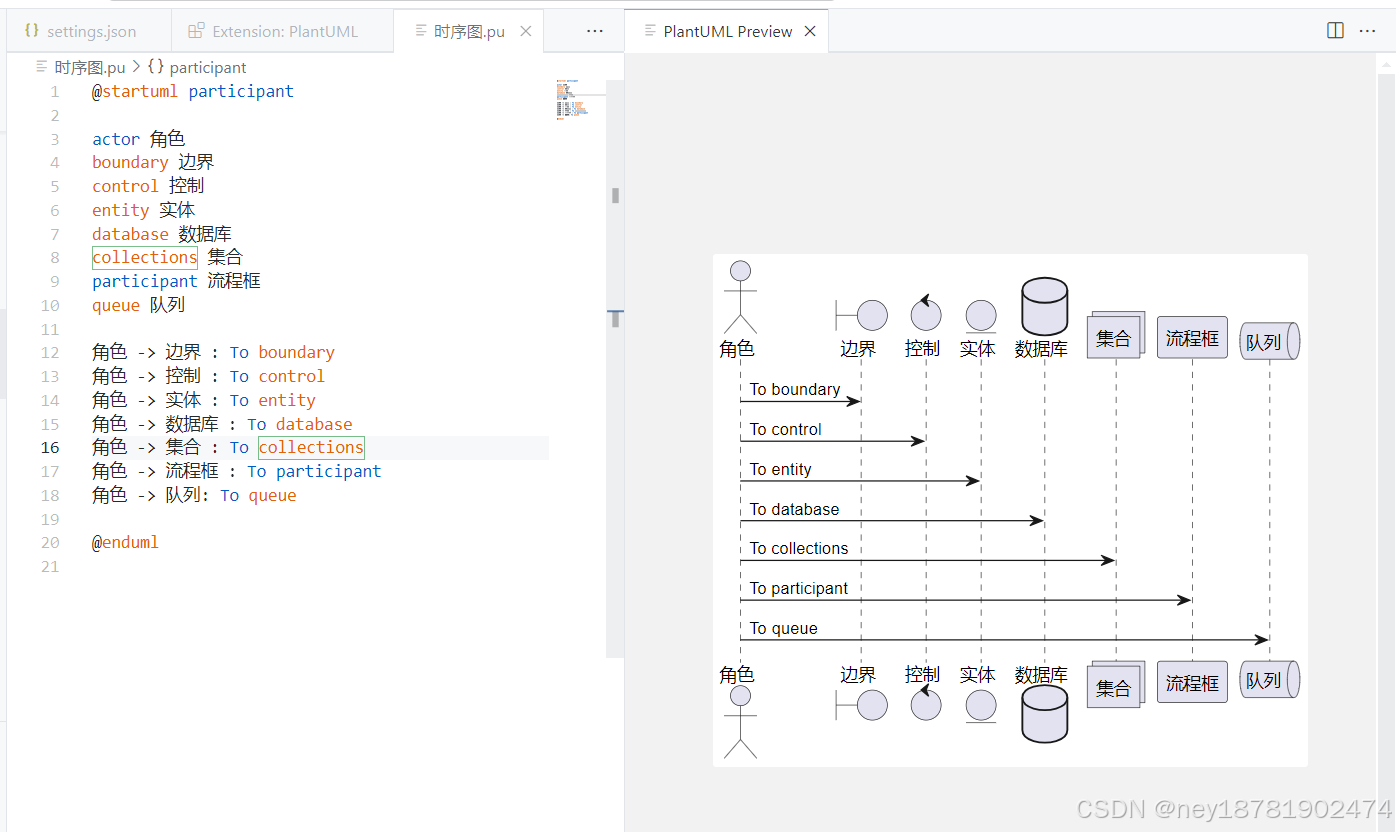Click the top 集合 collections box

click(1115, 335)
